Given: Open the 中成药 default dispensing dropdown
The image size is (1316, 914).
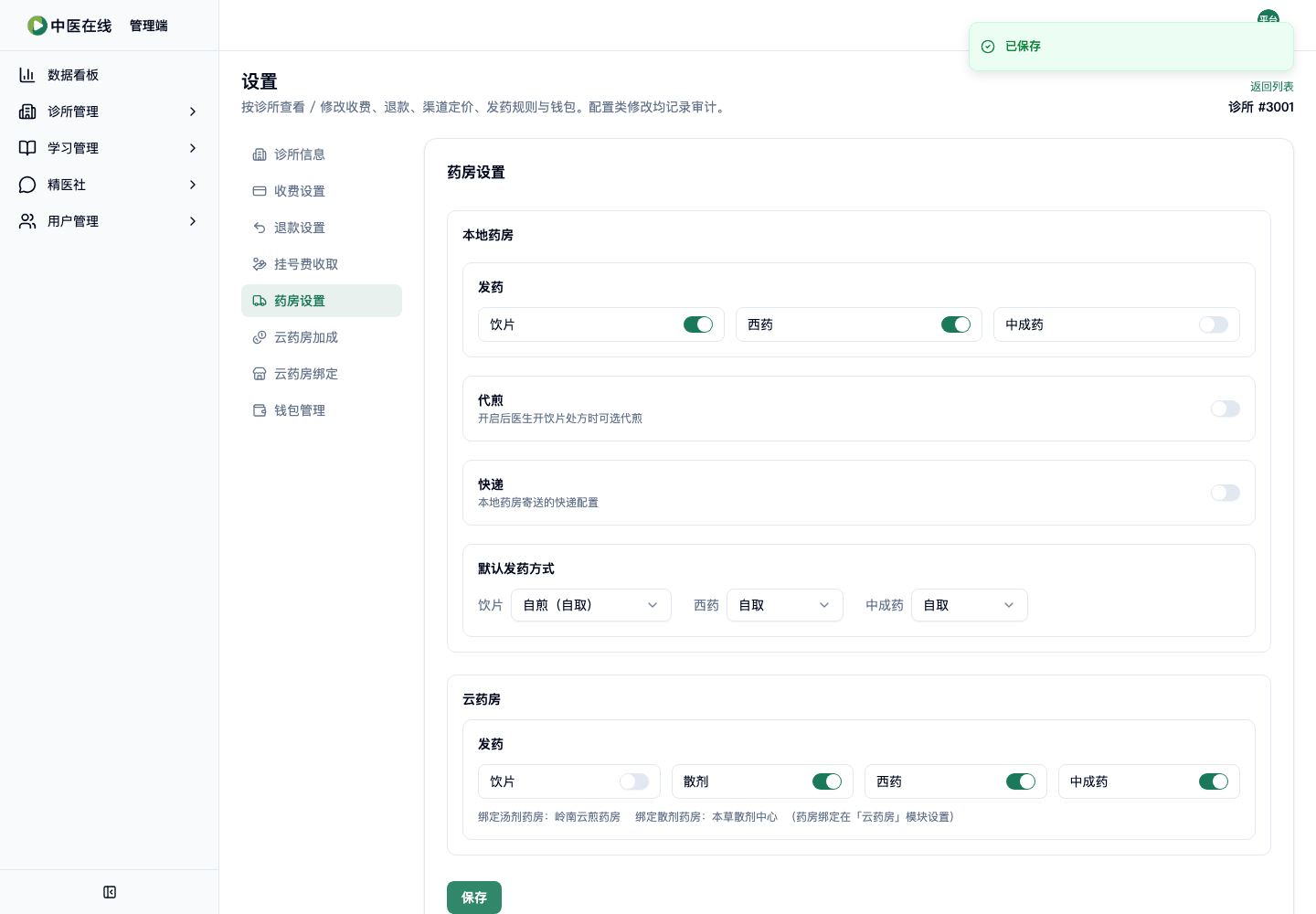Looking at the screenshot, I should coord(970,605).
